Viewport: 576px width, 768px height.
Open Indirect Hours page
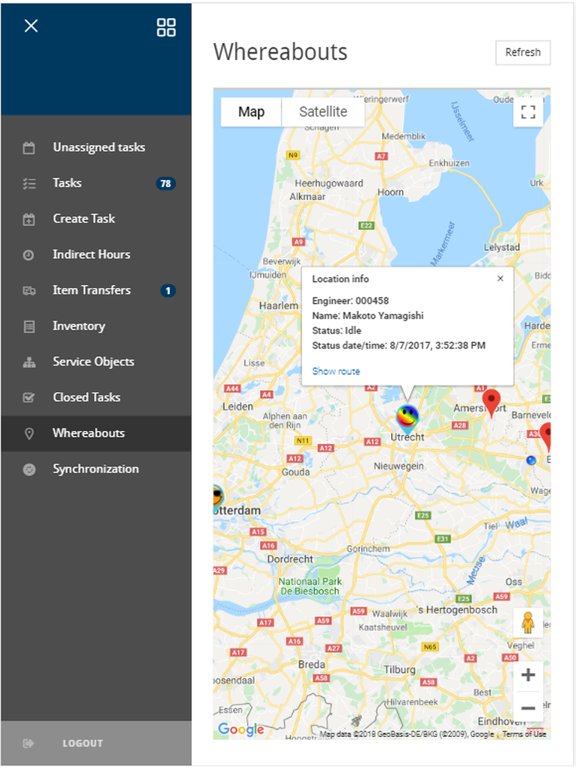tap(96, 255)
